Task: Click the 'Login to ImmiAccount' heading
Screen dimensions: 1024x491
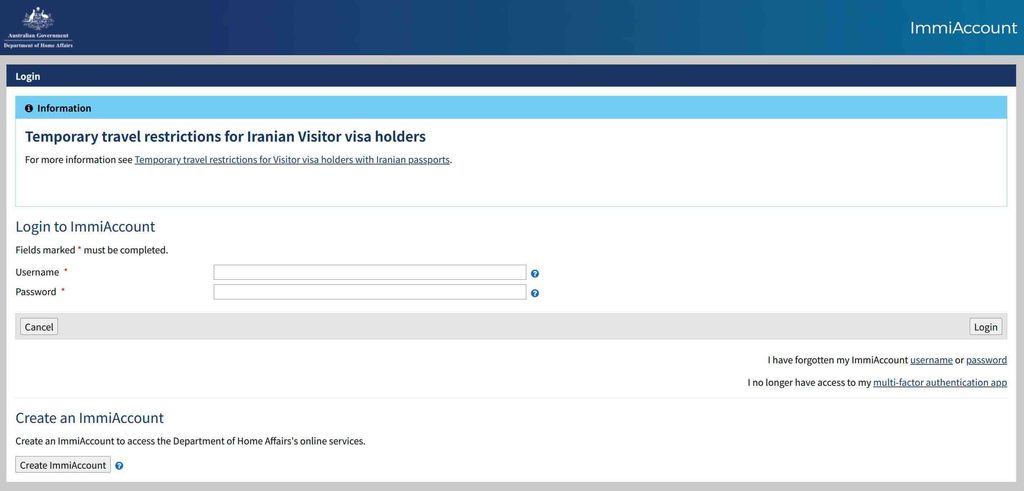Action: coord(86,227)
